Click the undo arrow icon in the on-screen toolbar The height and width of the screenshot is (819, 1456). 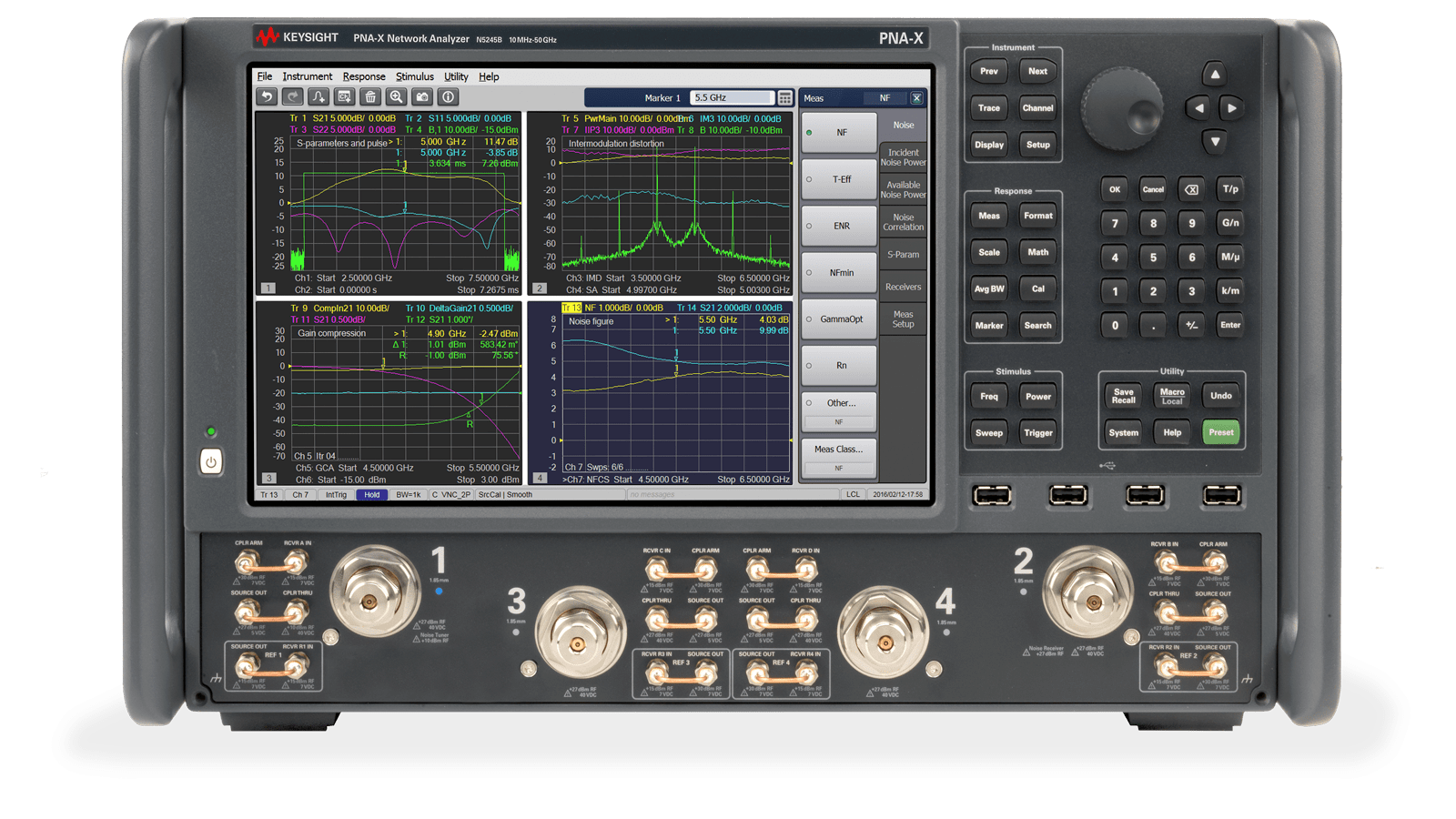266,96
